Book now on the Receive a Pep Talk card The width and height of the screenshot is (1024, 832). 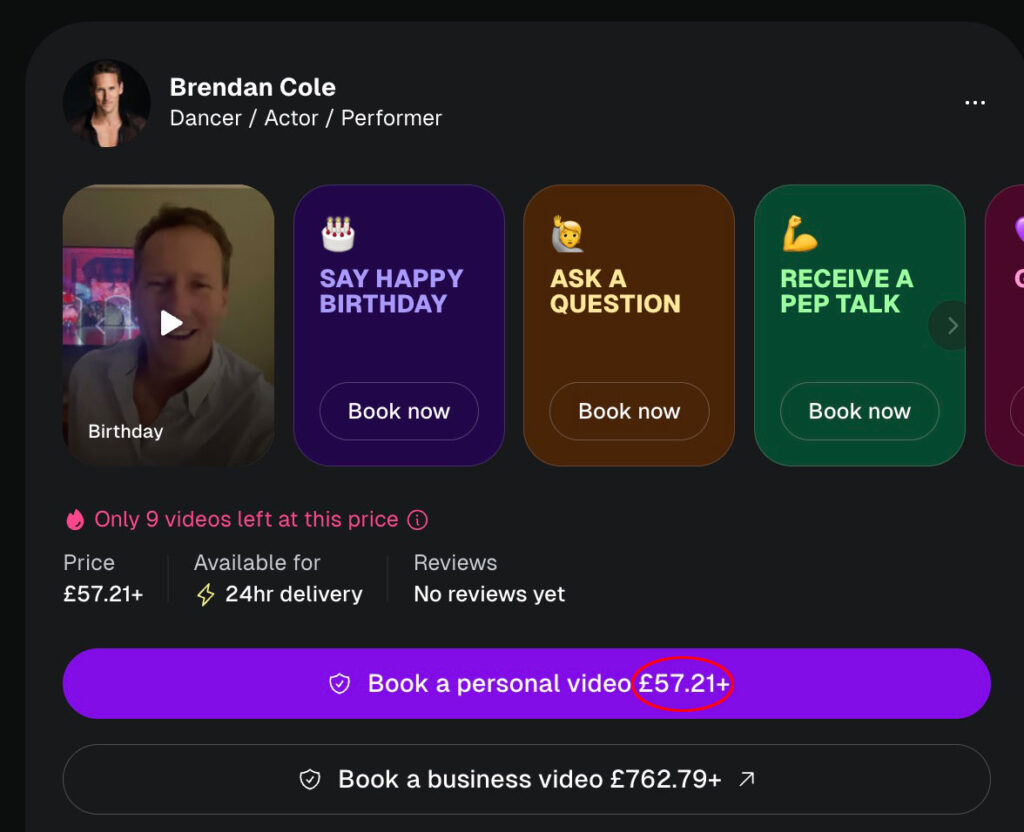859,411
